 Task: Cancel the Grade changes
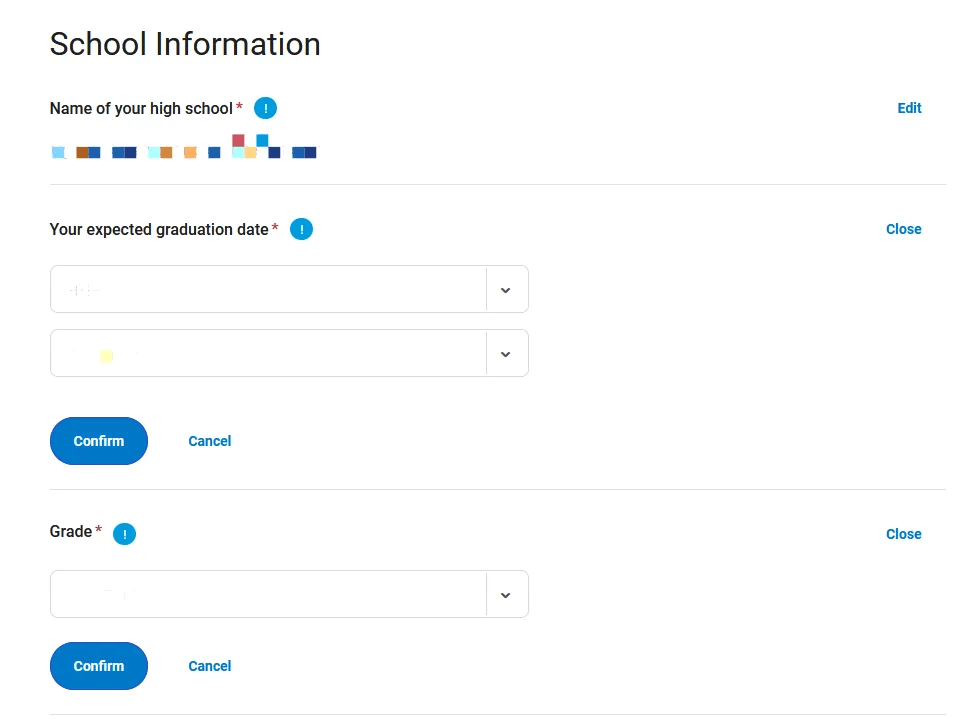click(209, 666)
